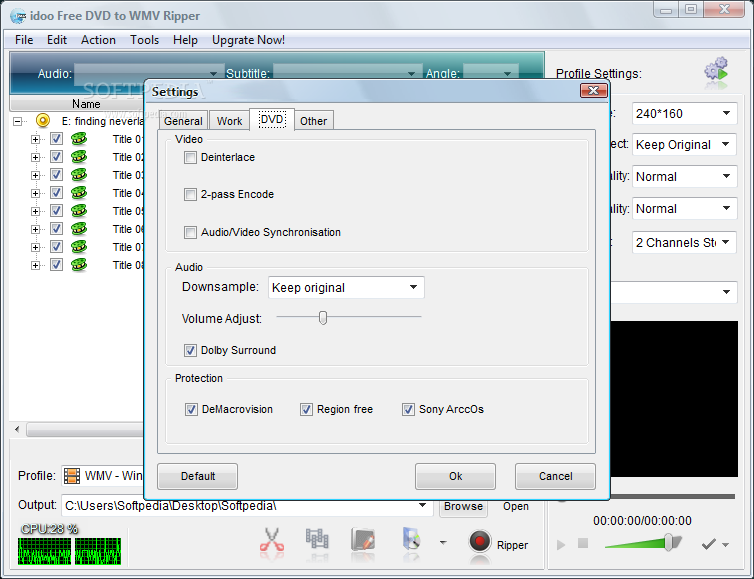Click the scissors clip tool icon

click(272, 540)
